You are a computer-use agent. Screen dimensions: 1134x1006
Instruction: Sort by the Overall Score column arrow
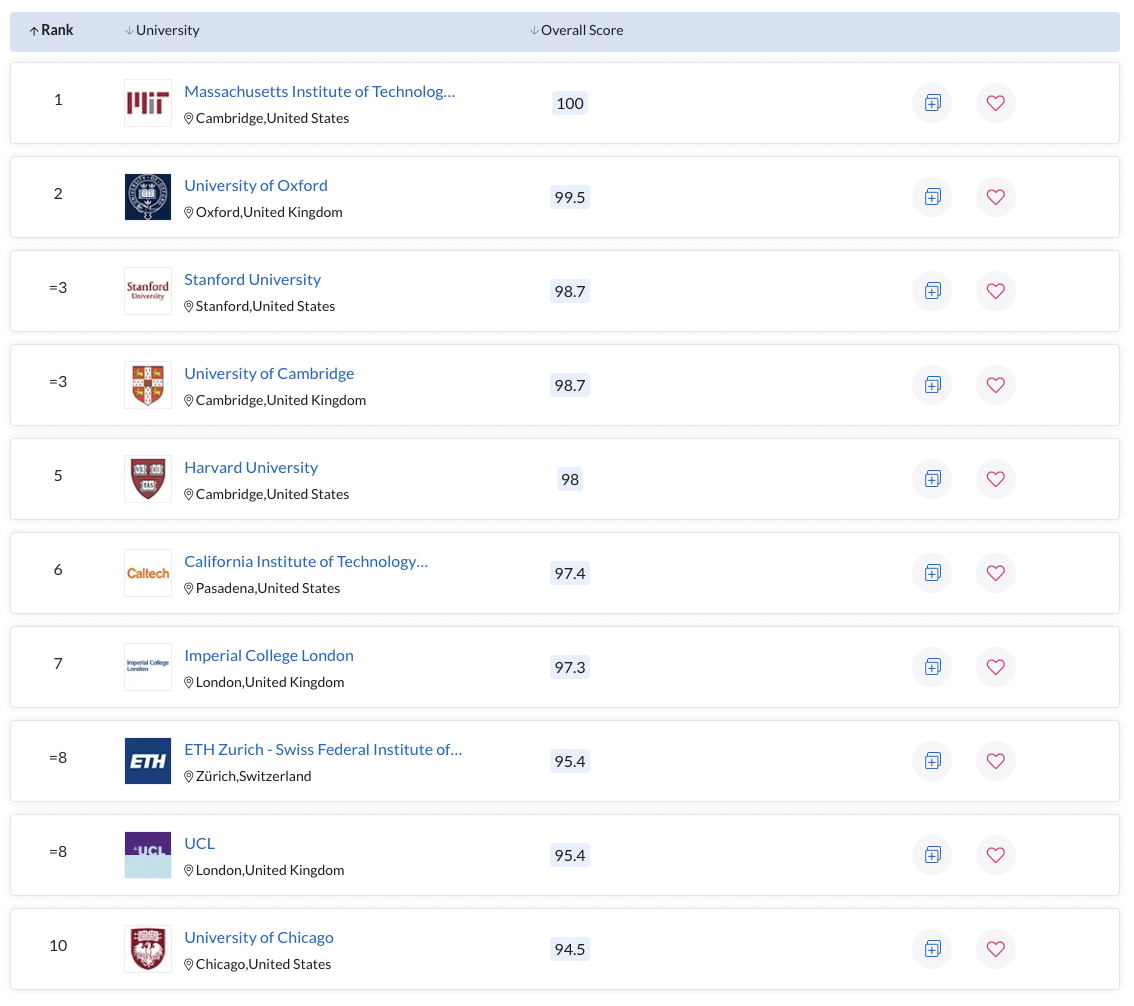534,30
